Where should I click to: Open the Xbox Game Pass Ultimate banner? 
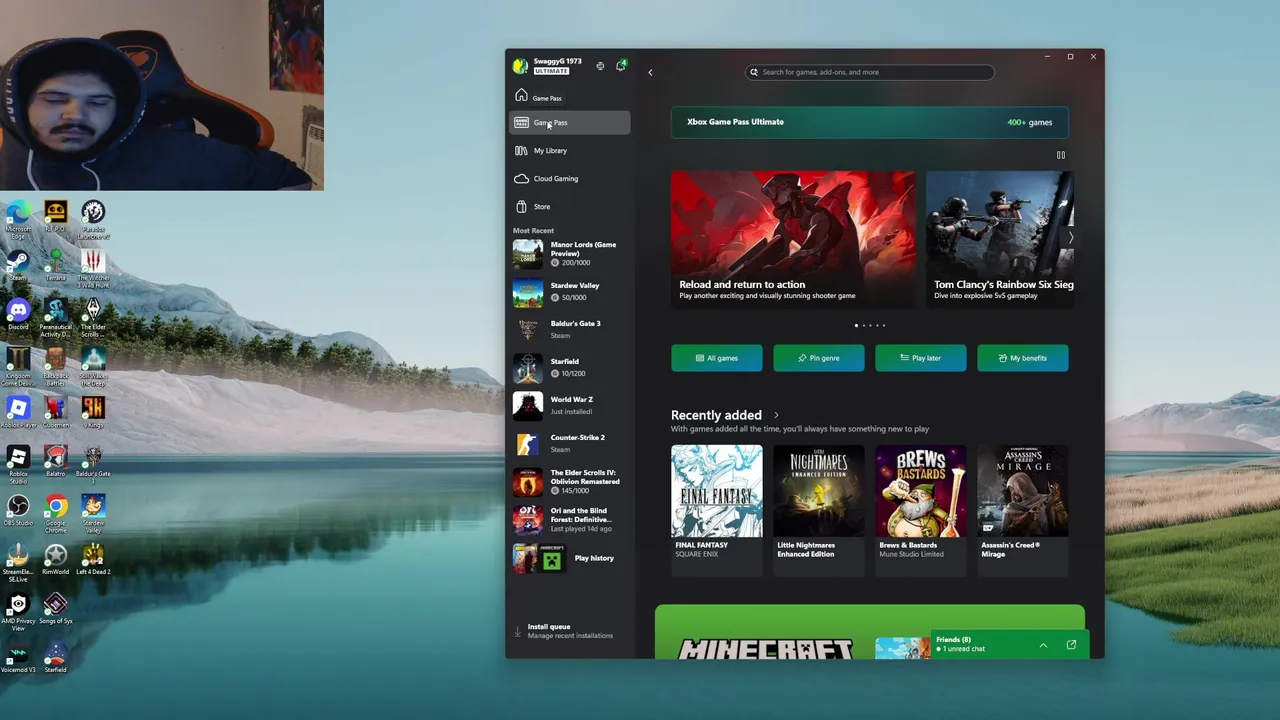tap(870, 122)
